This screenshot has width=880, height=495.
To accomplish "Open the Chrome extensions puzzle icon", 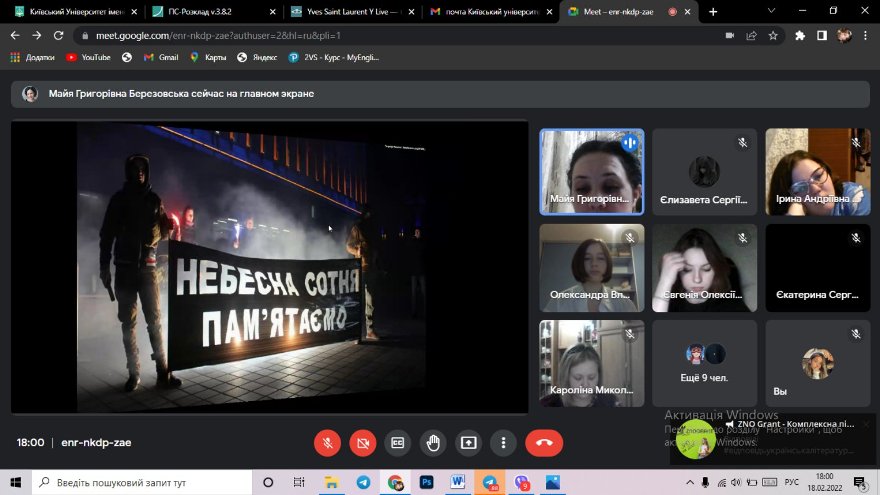I will pos(800,35).
